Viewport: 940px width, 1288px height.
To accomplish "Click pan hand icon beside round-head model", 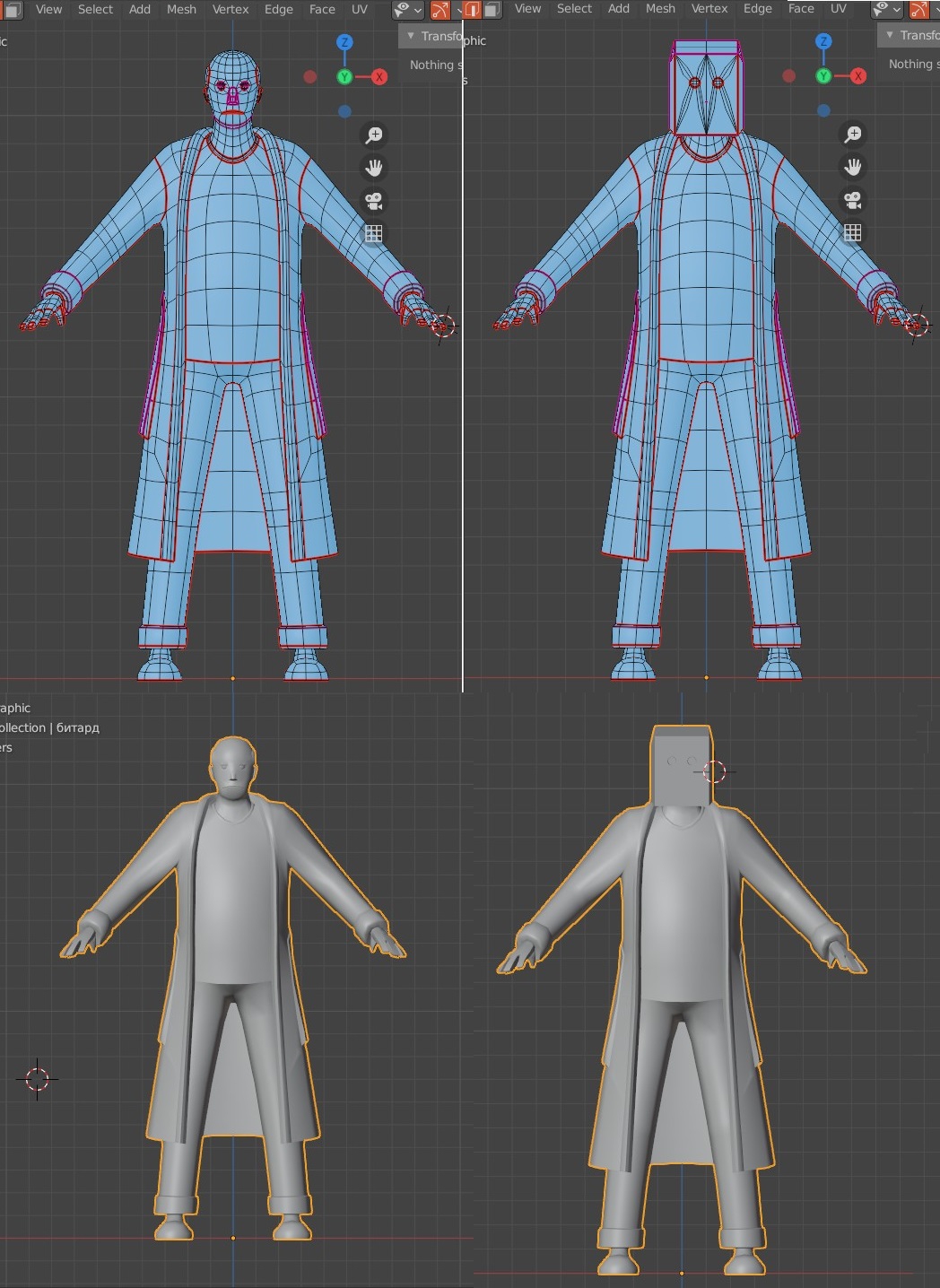I will point(374,168).
